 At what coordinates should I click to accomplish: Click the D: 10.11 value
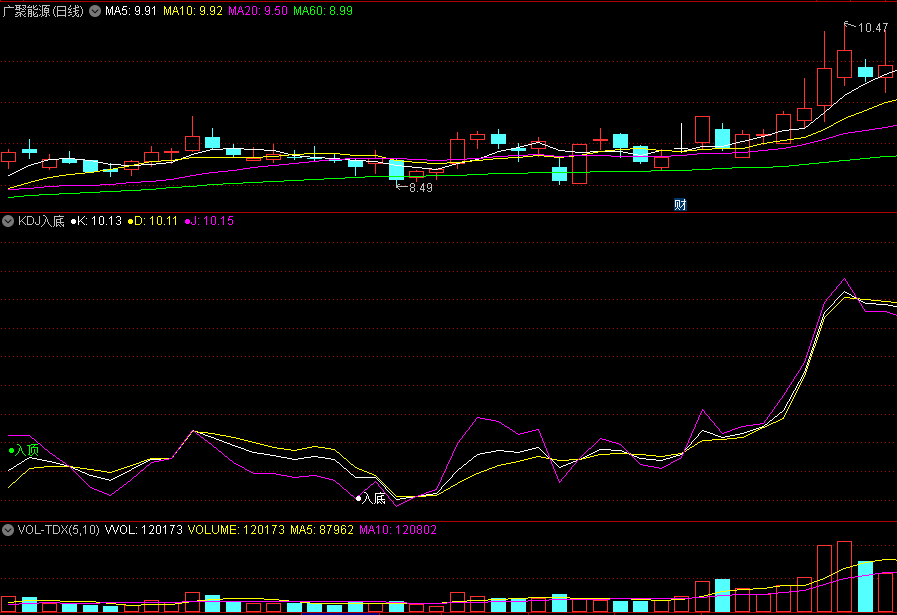click(153, 221)
